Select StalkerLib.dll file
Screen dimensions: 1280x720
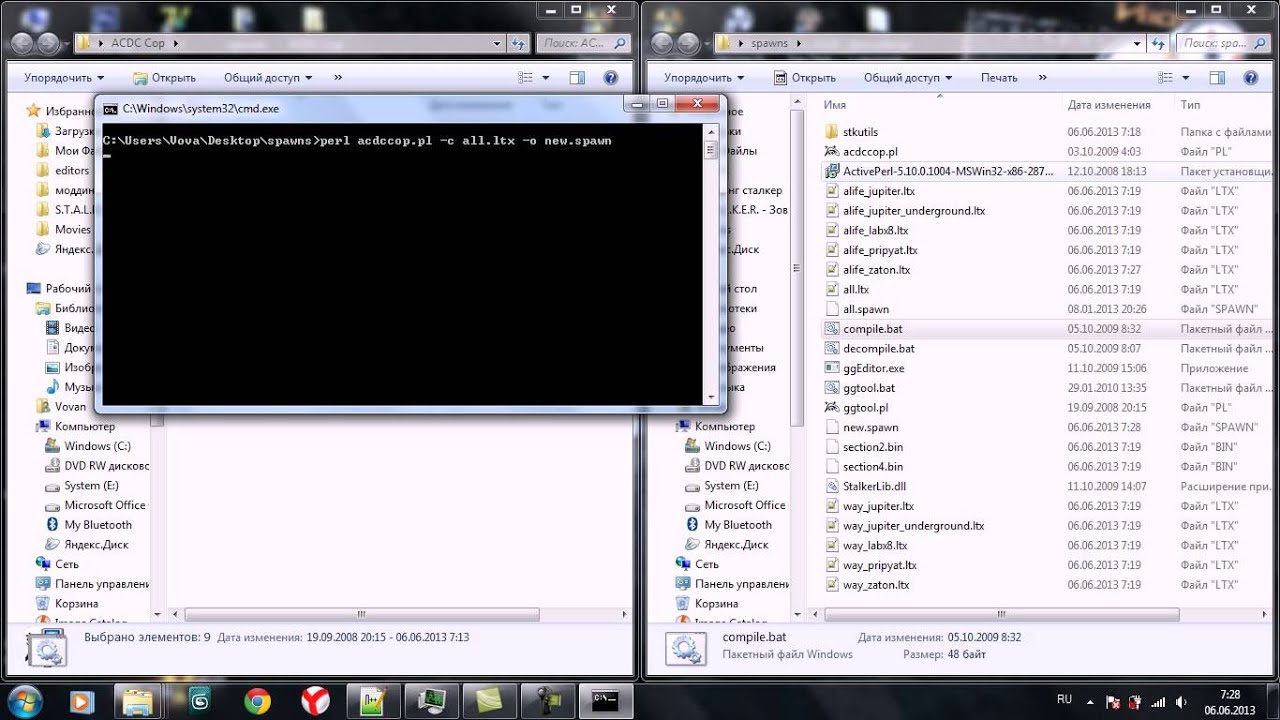click(874, 487)
